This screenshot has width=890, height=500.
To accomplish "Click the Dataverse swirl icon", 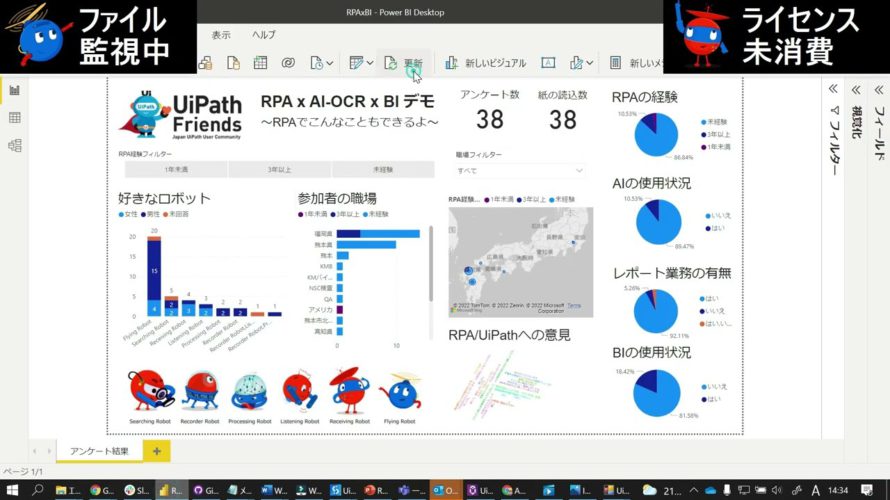I will tap(288, 63).
